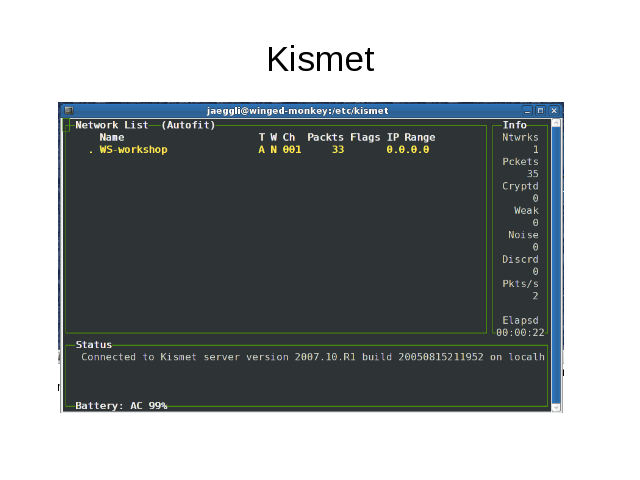Click the Network List (Autofit) panel title

click(145, 125)
